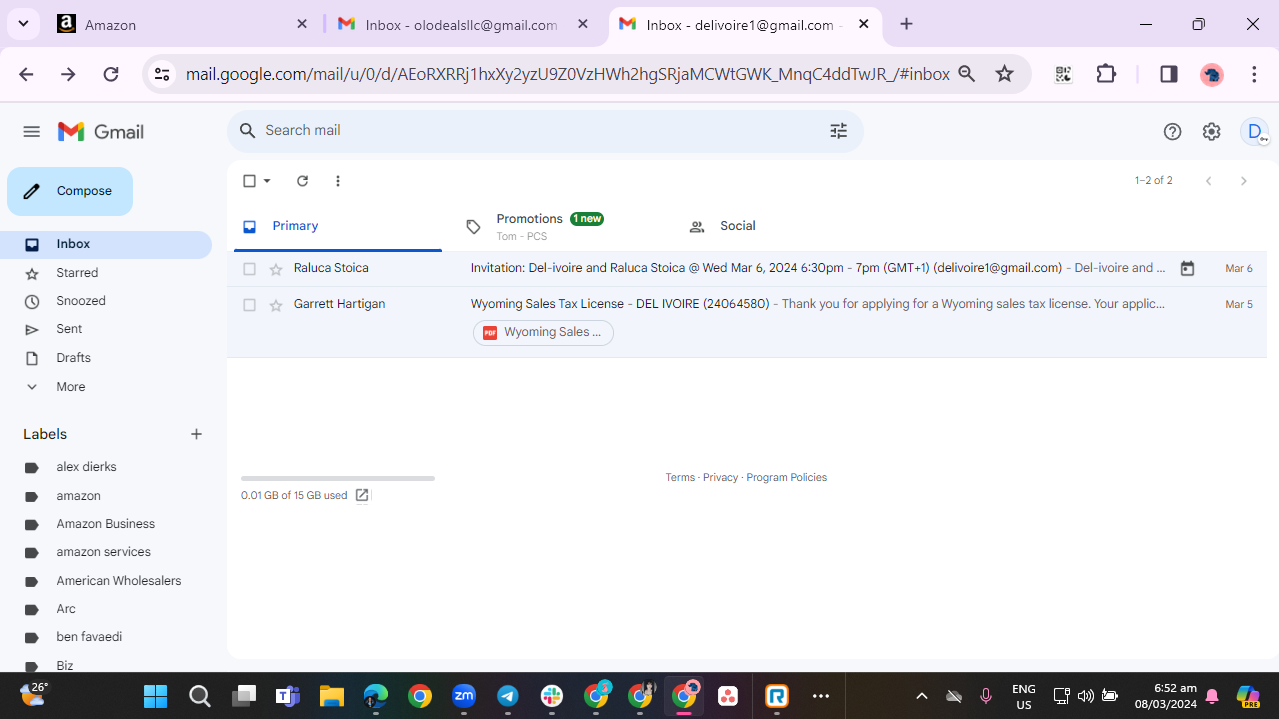Close the Amazon browser tab
The height and width of the screenshot is (719, 1279).
click(302, 24)
